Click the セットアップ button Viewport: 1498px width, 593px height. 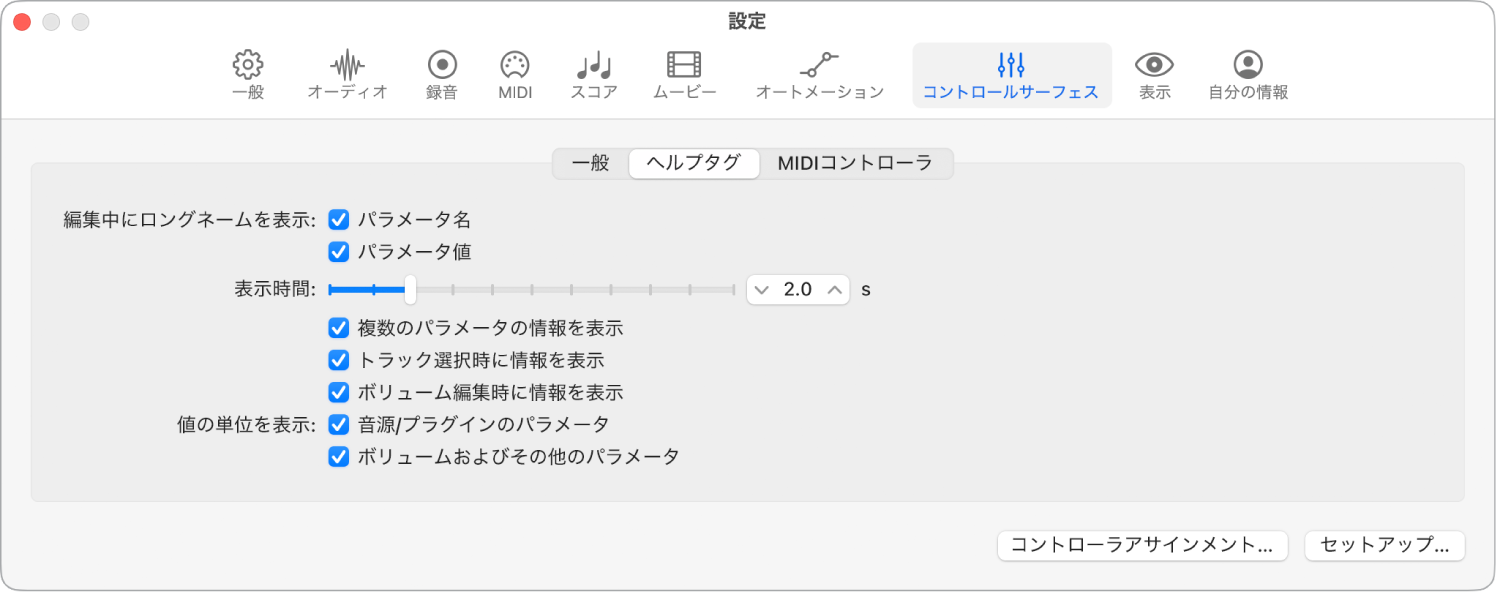pyautogui.click(x=1385, y=546)
